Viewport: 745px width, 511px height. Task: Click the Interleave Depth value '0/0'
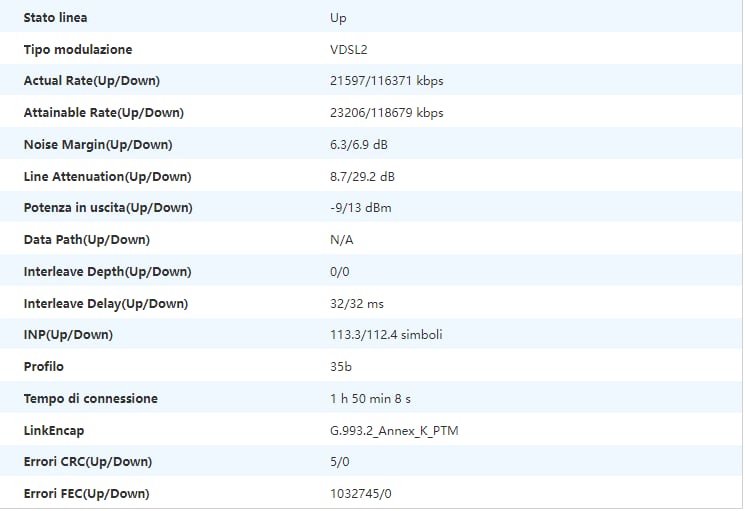tap(340, 272)
